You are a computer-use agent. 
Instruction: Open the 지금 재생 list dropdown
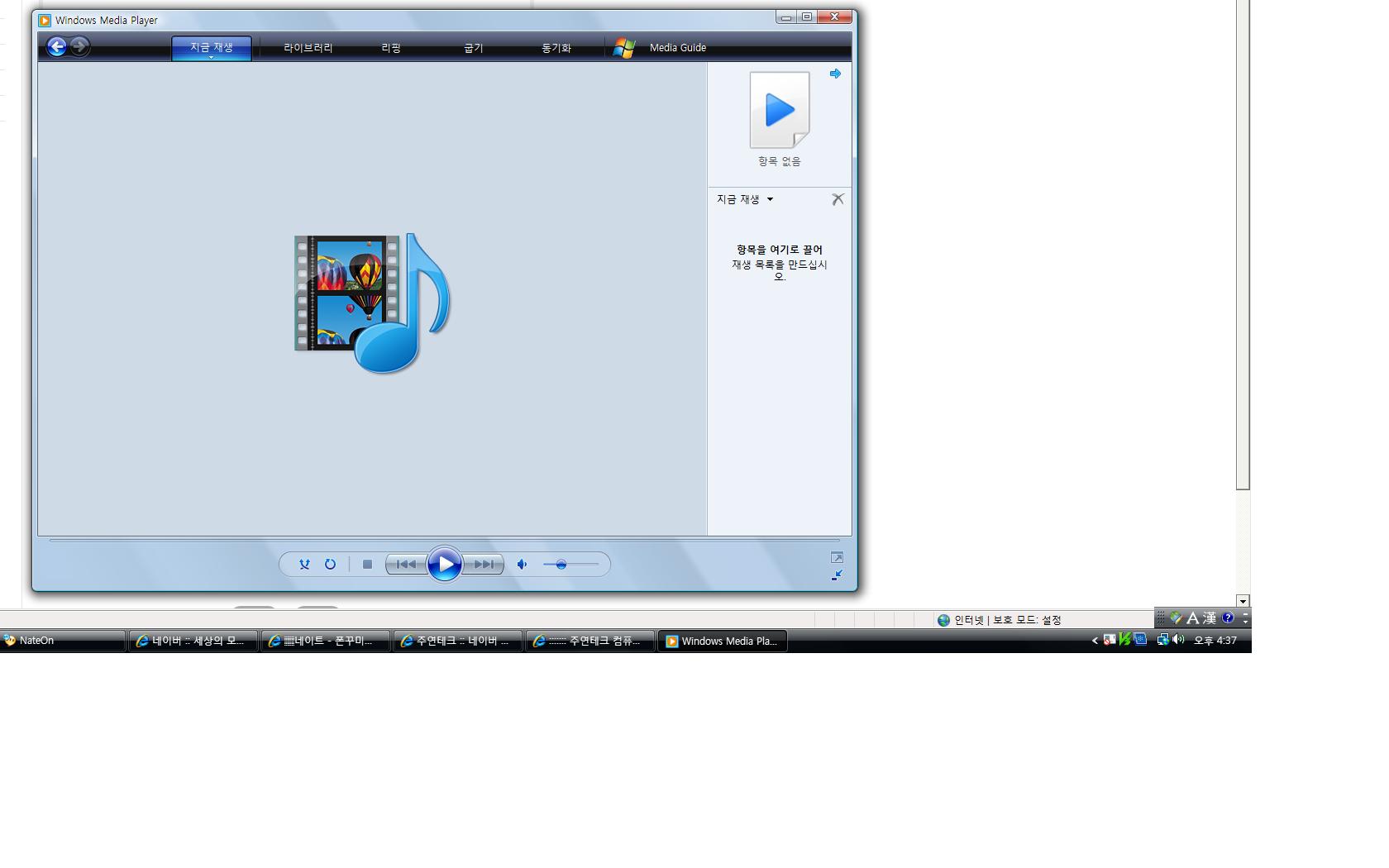[745, 199]
